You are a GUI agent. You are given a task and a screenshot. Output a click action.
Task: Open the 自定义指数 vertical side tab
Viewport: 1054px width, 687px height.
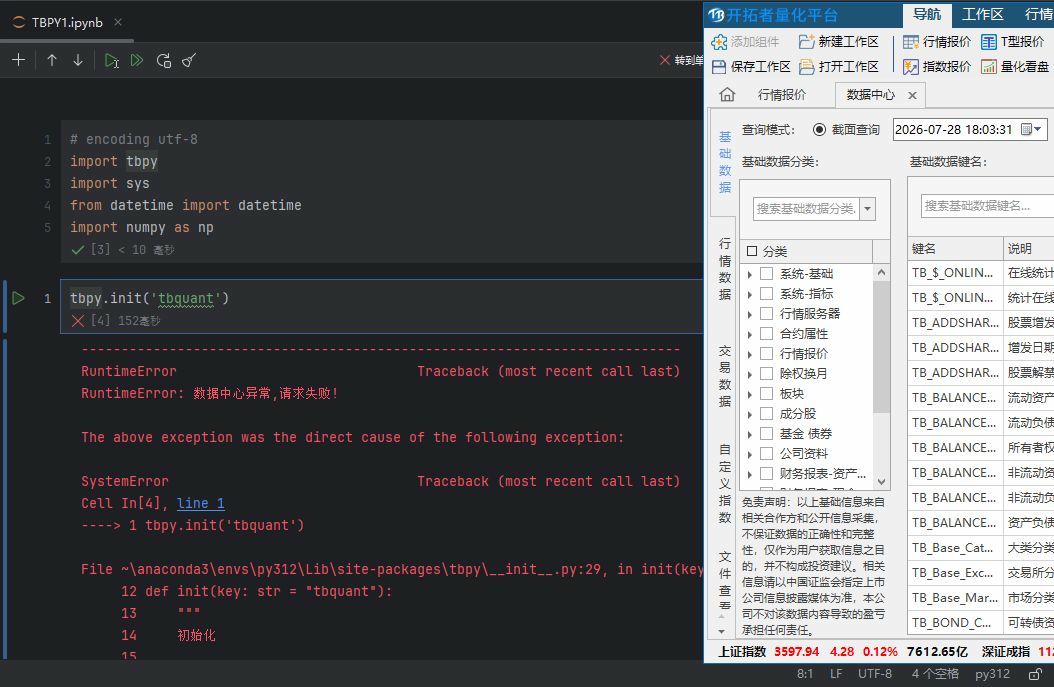pyautogui.click(x=725, y=483)
